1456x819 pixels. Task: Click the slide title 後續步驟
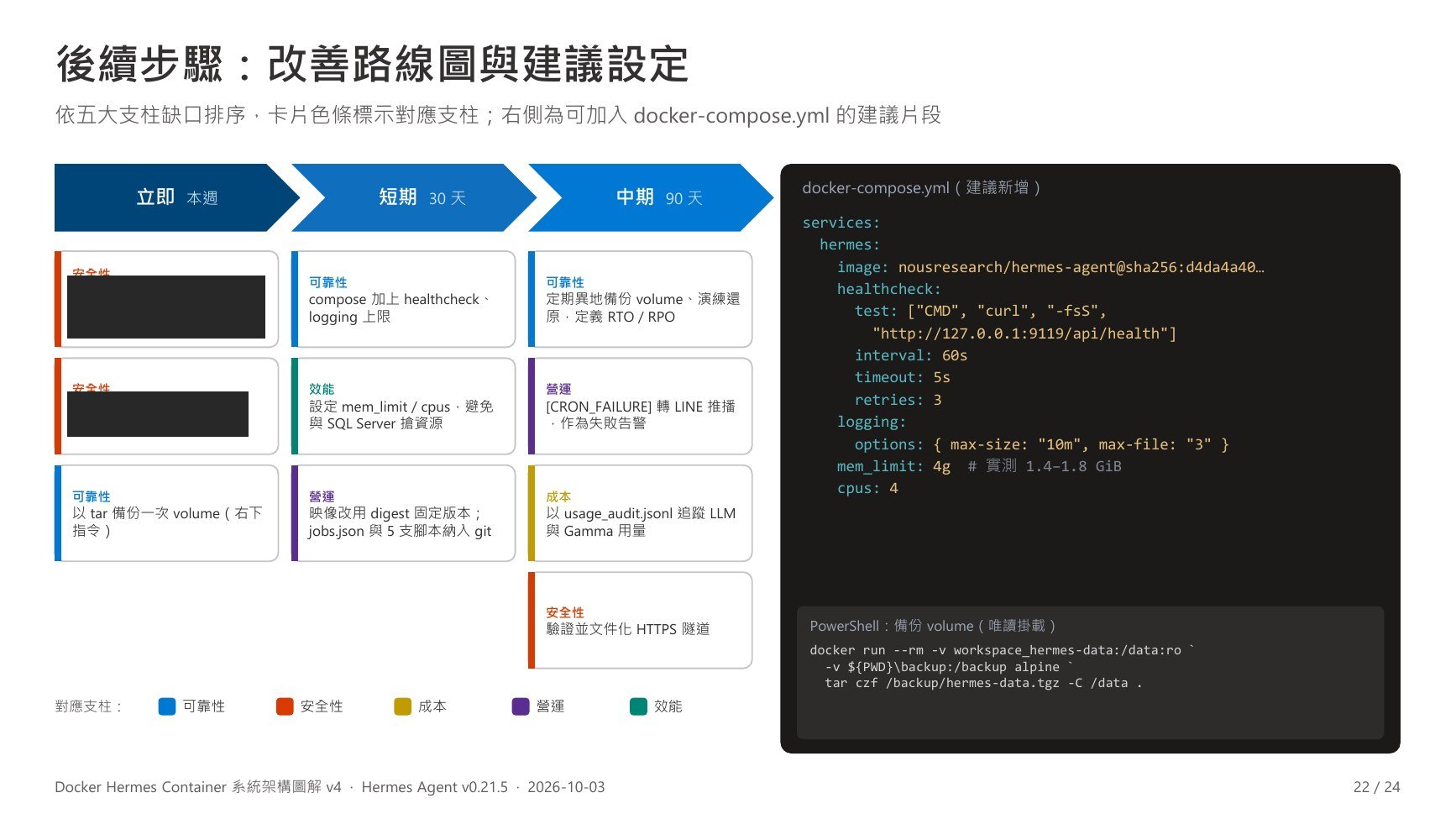point(373,65)
